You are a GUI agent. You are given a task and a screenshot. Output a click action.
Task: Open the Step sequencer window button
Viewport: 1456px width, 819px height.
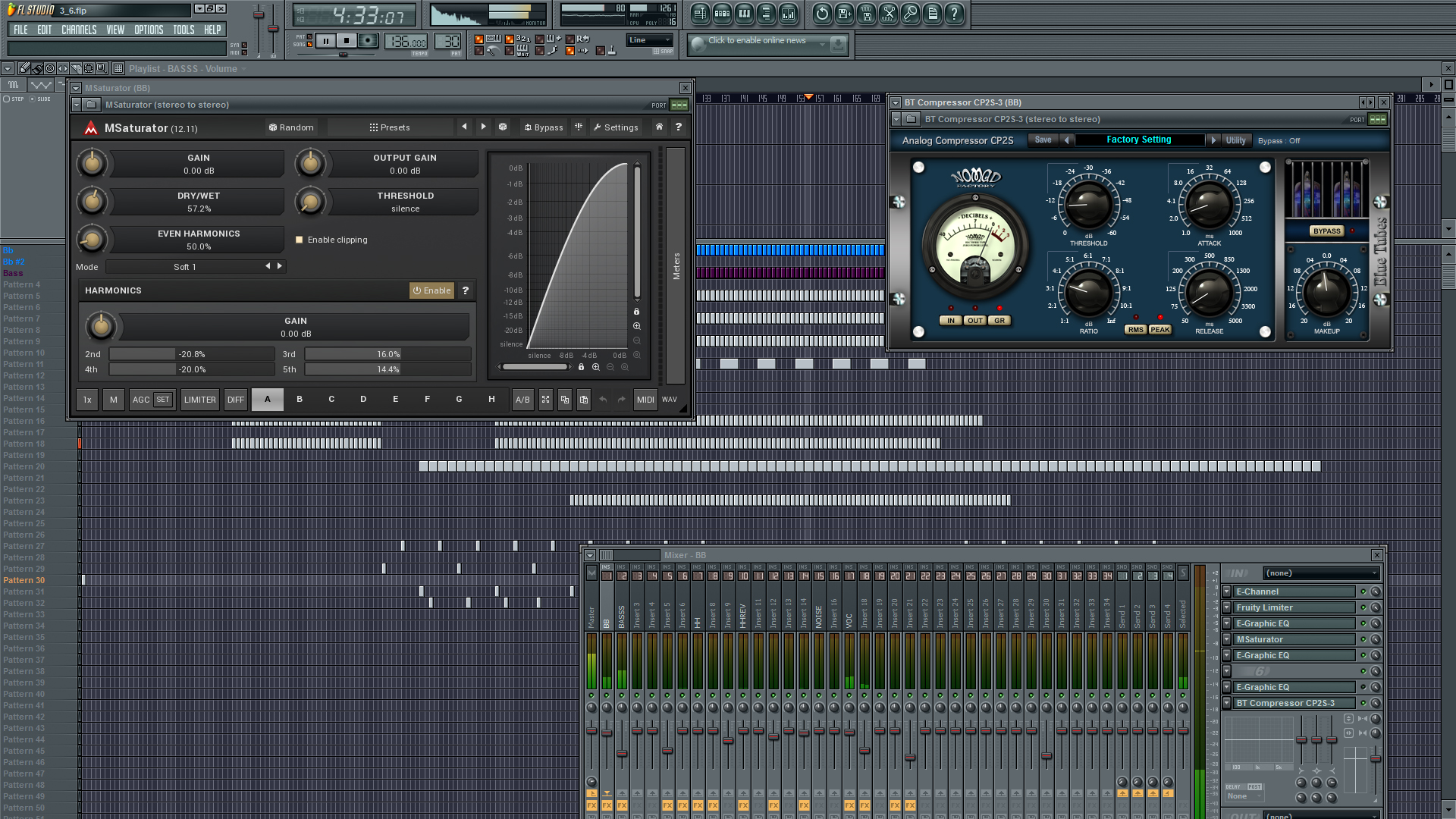[x=722, y=13]
